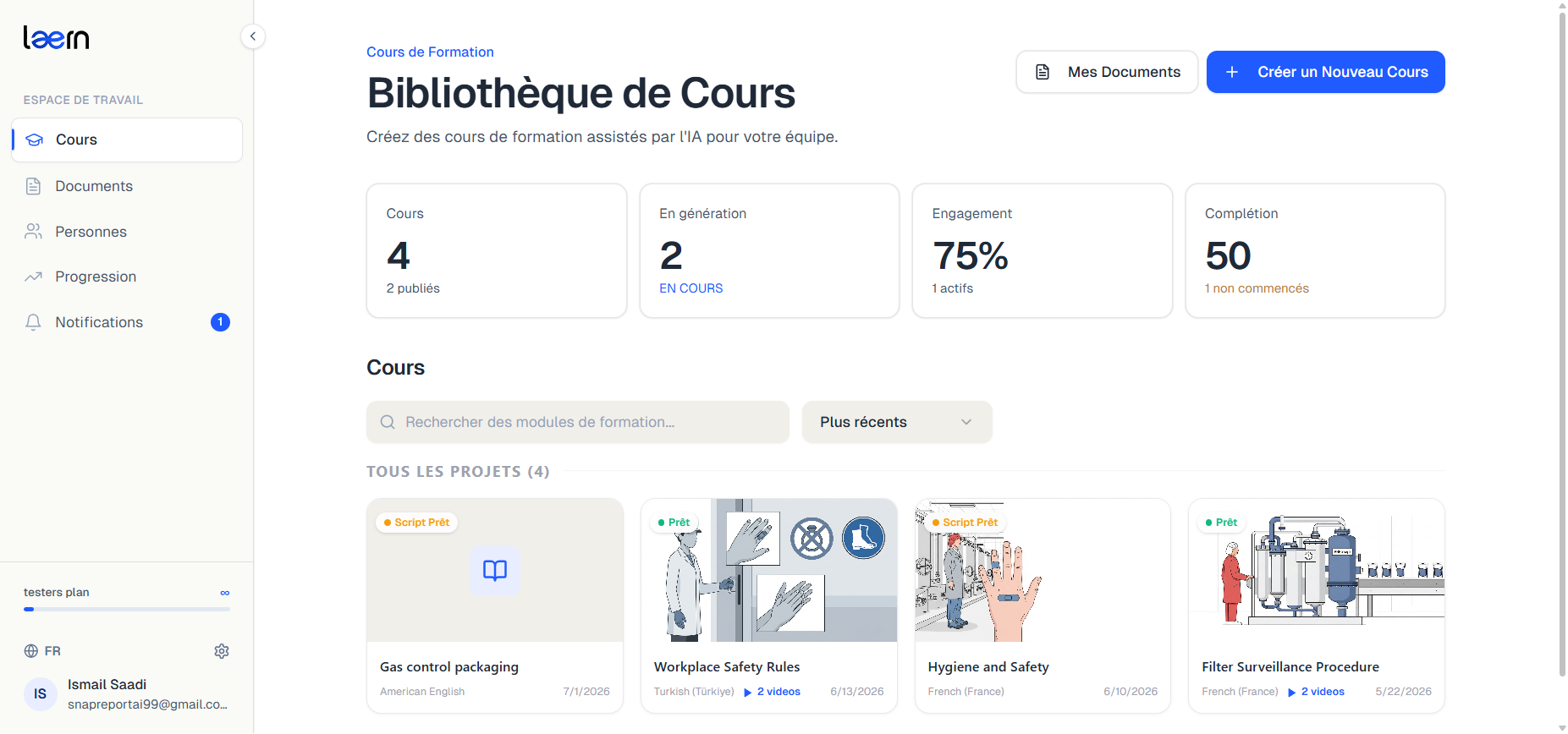1568x734 pixels.
Task: Click the search training modules field
Action: [578, 422]
